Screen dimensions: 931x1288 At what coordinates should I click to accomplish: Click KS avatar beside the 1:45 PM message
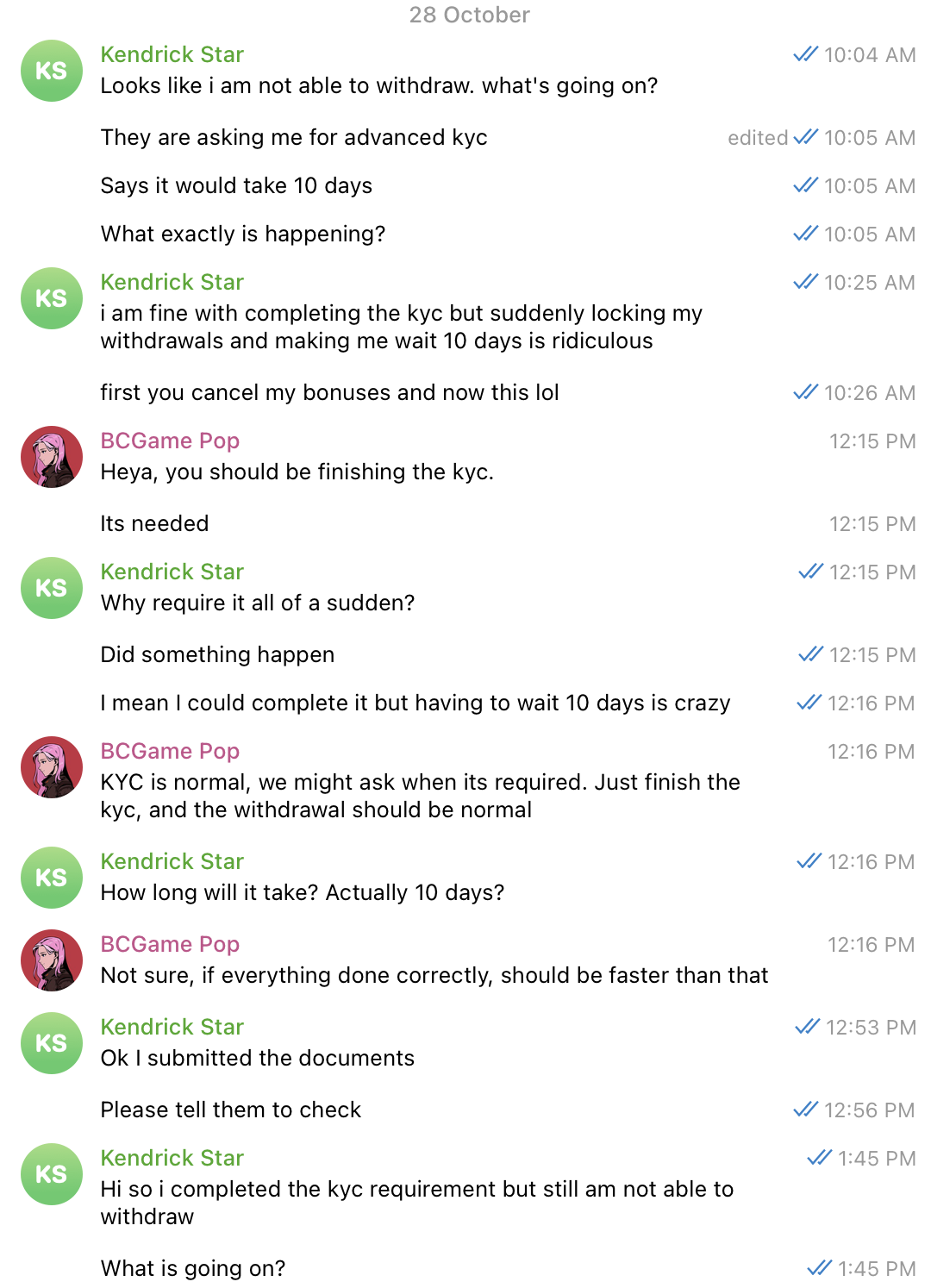(52, 1174)
